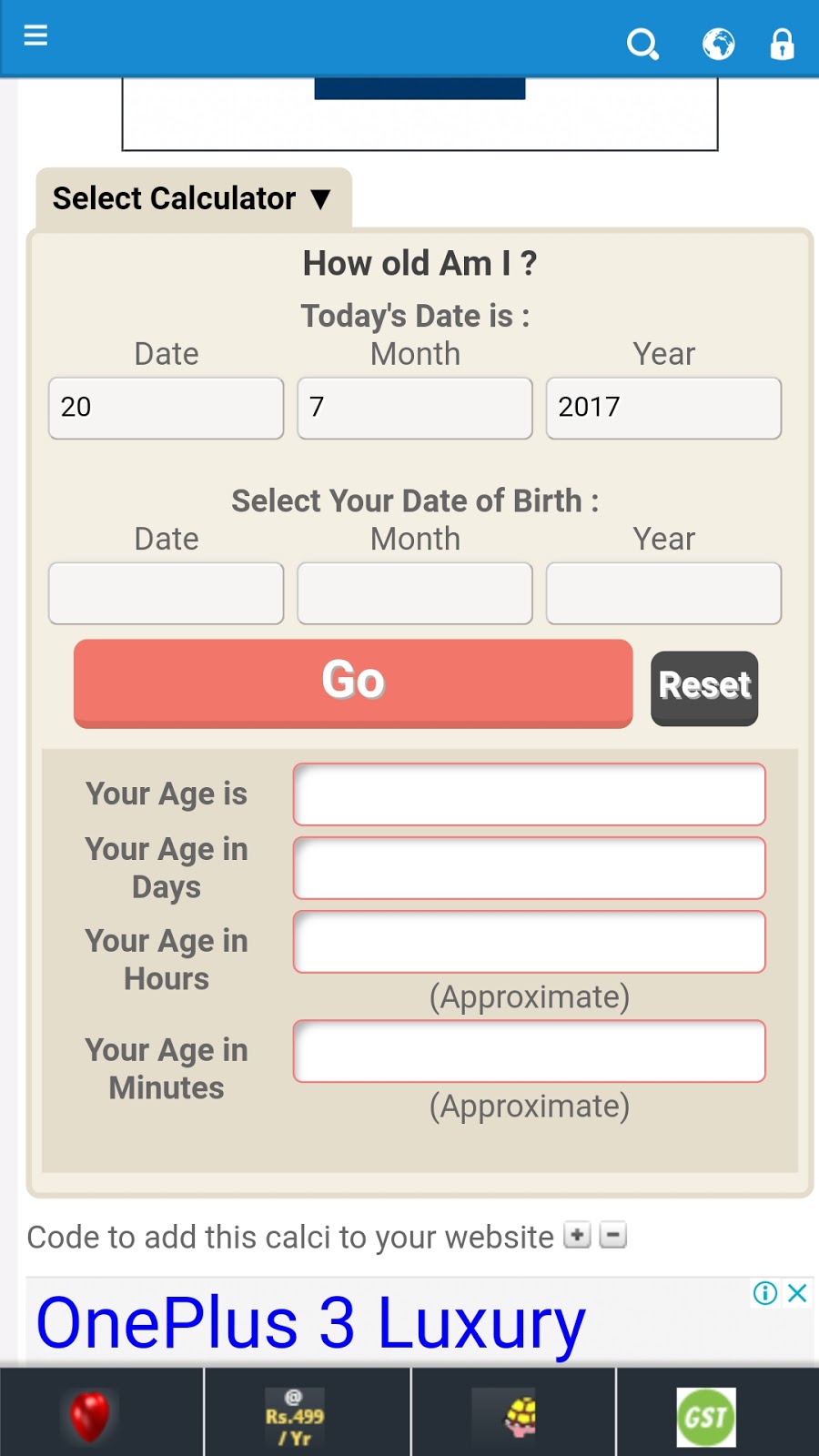Click the birth Year input field

click(x=663, y=593)
